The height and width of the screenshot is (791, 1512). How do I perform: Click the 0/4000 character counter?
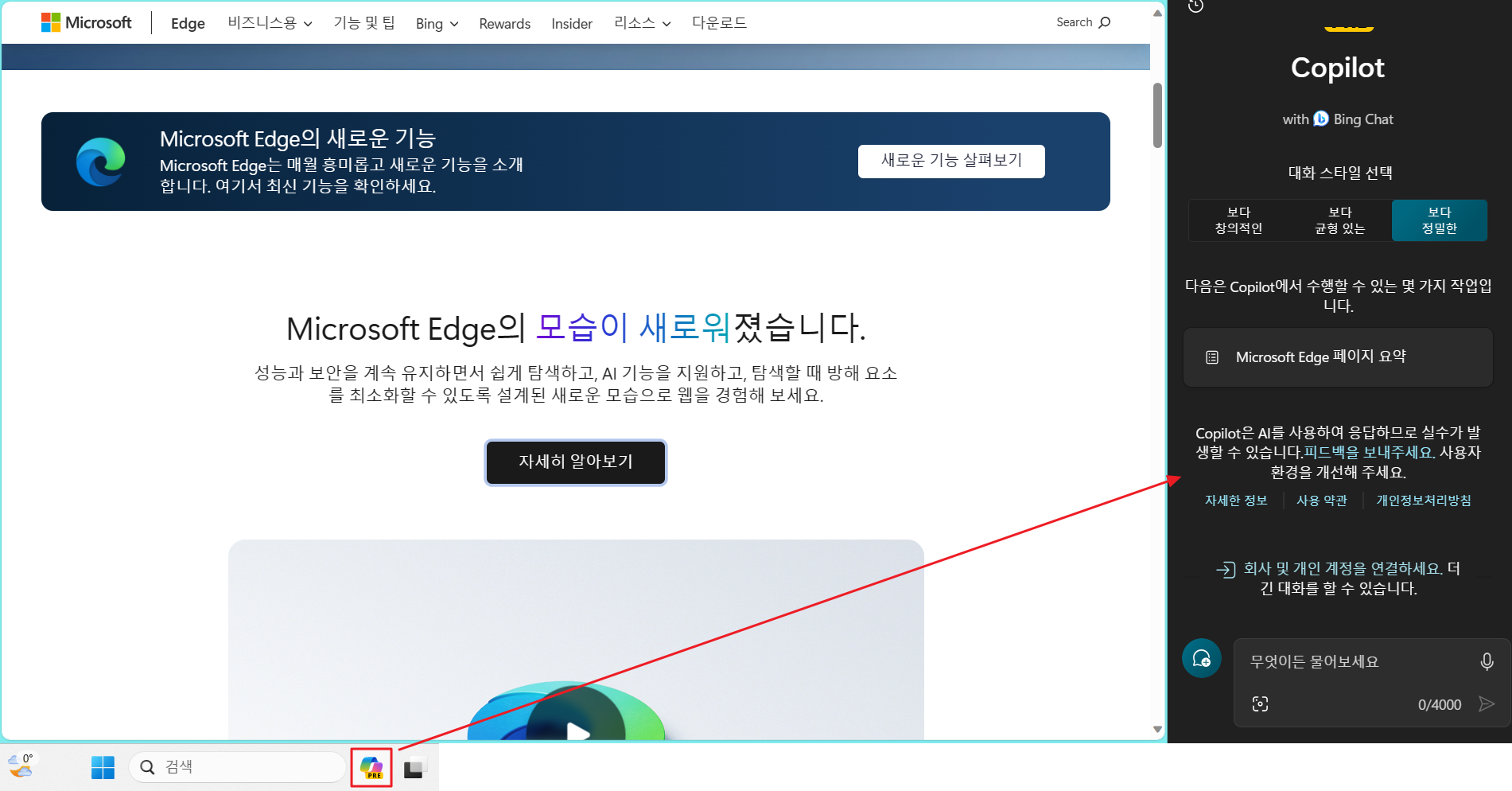click(x=1440, y=705)
